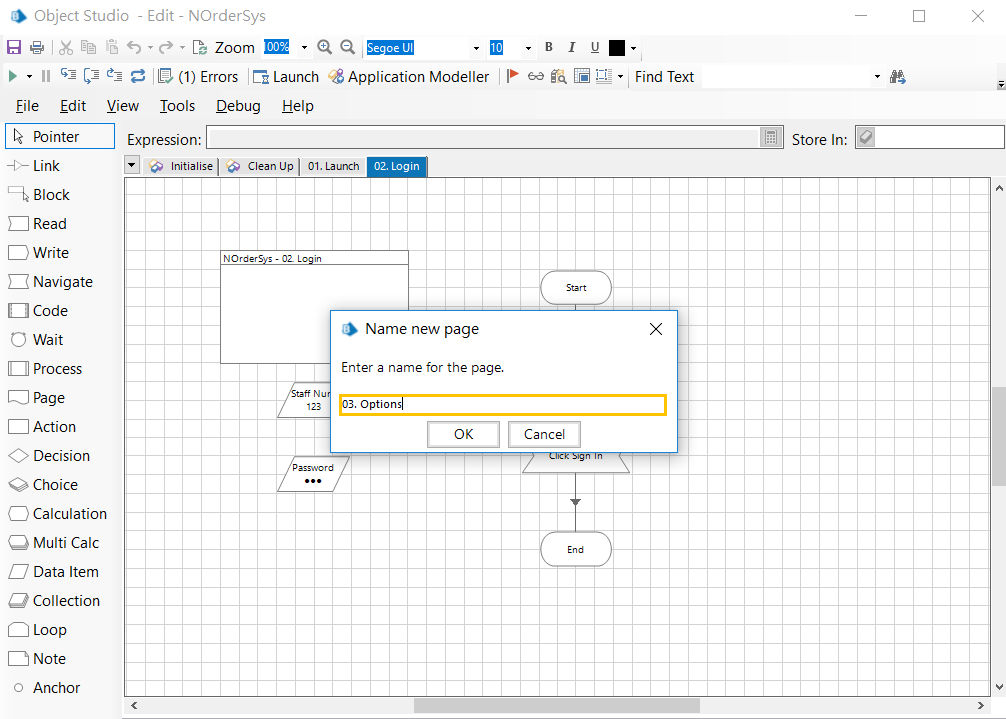Click the refresh page icon before Zoom
The width and height of the screenshot is (1006, 719).
(200, 47)
